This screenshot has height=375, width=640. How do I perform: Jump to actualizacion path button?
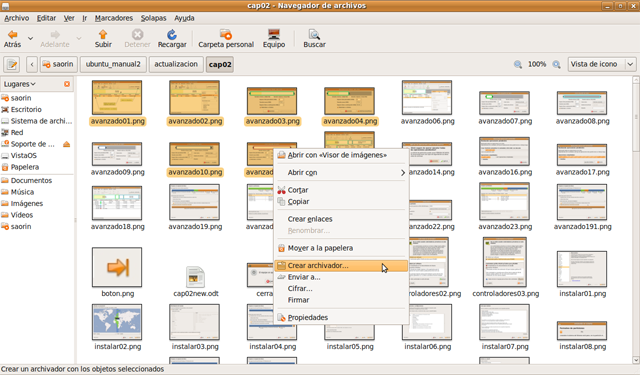[176, 64]
